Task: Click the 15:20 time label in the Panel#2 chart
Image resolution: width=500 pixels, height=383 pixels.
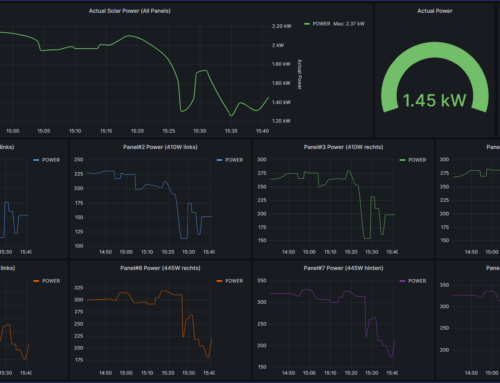Action: click(x=168, y=252)
